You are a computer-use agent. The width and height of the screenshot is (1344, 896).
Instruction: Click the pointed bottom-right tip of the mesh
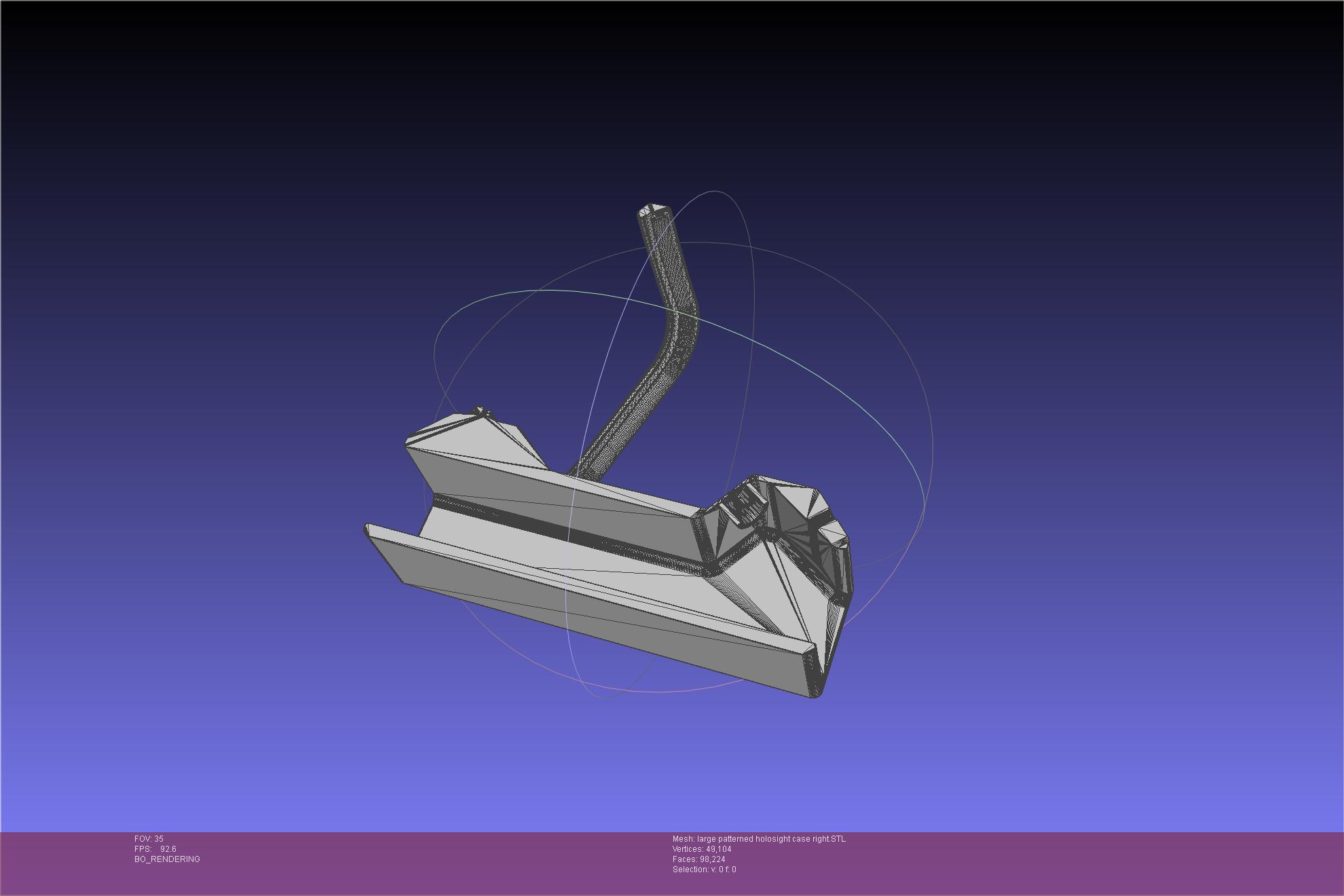pyautogui.click(x=816, y=692)
